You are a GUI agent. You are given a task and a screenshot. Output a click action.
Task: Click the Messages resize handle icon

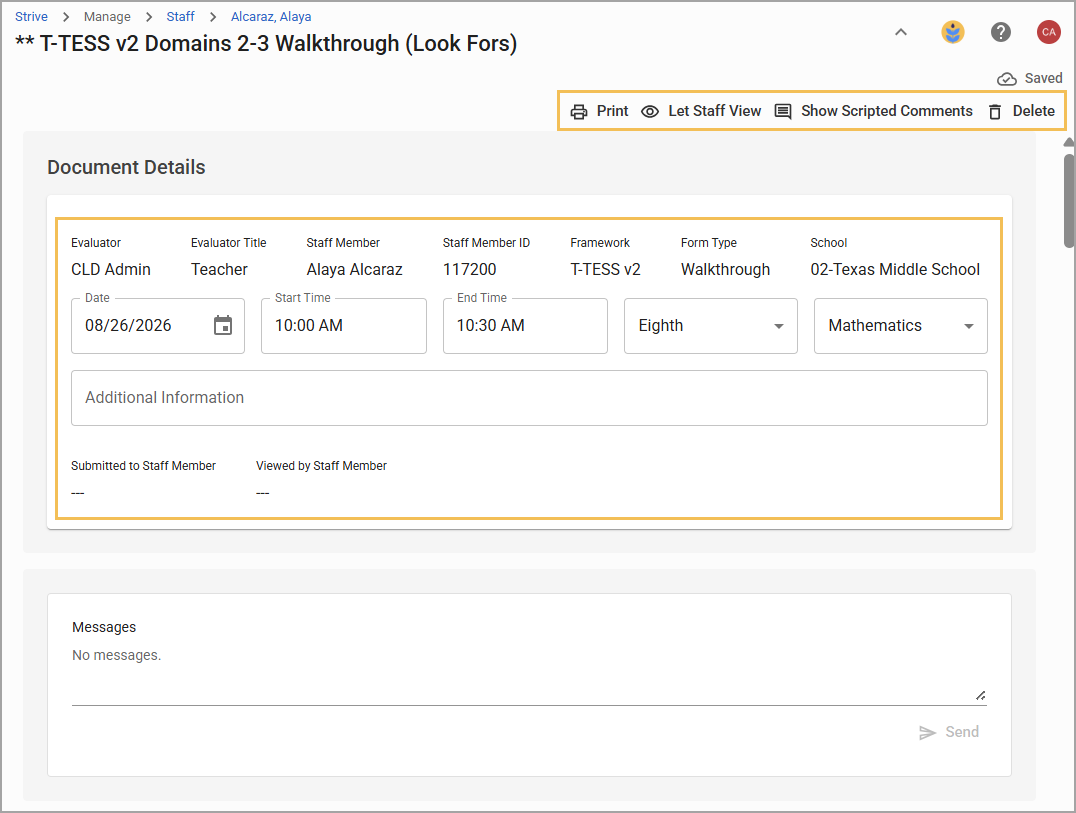981,696
